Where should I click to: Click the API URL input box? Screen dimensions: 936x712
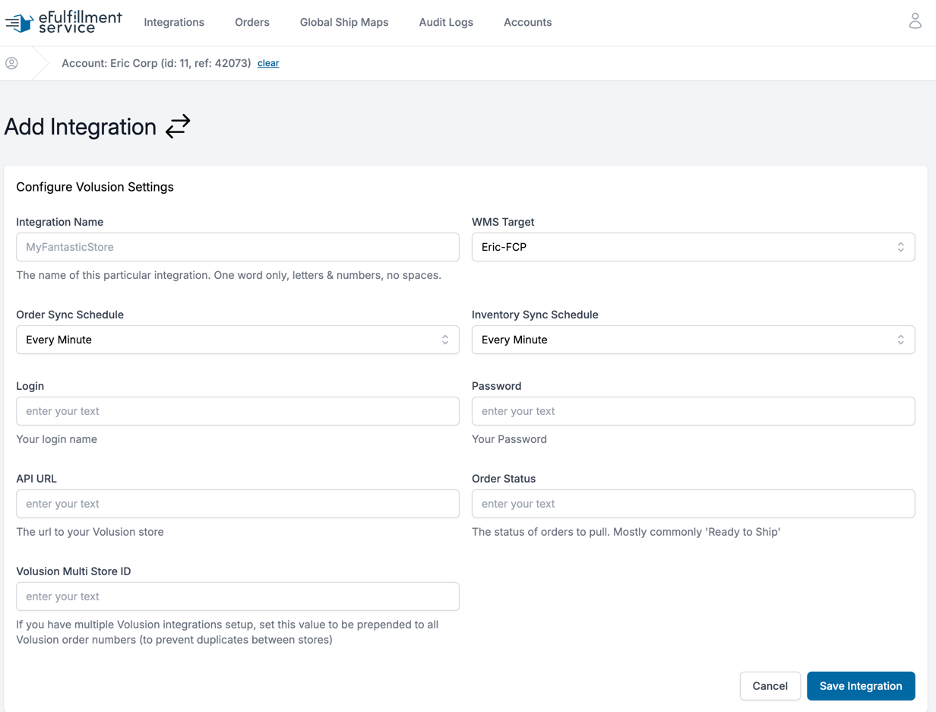[238, 504]
